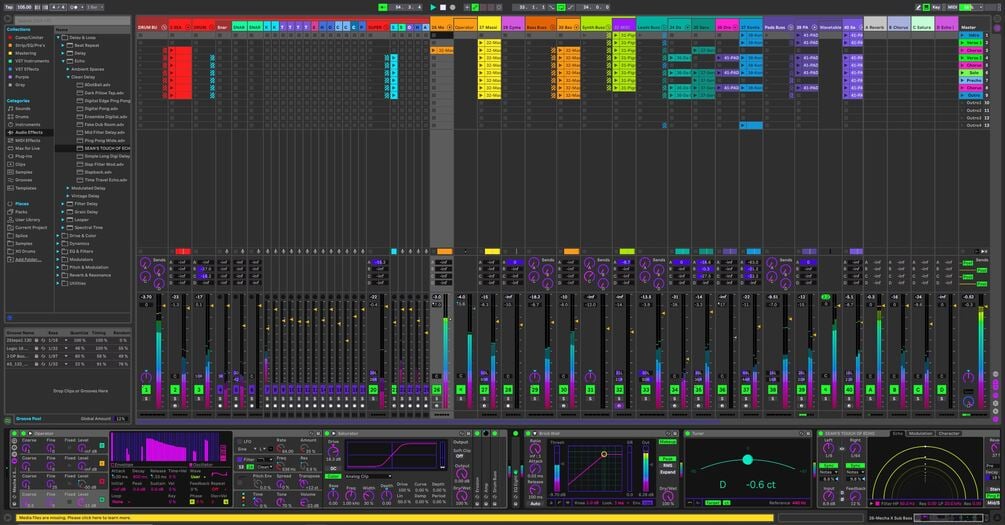Click the Tap tempo button

pos(9,7)
